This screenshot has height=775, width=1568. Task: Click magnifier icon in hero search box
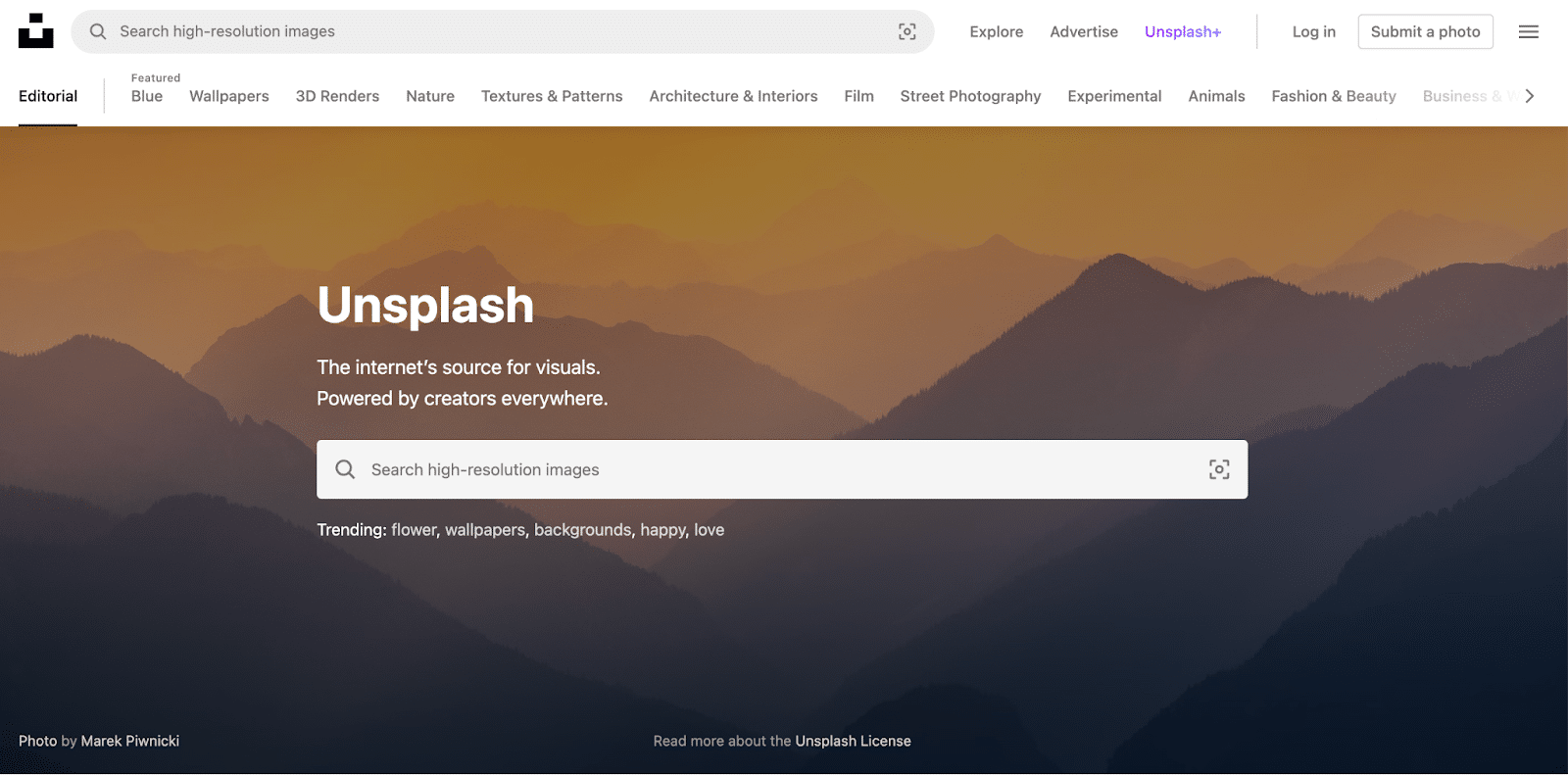coord(345,469)
